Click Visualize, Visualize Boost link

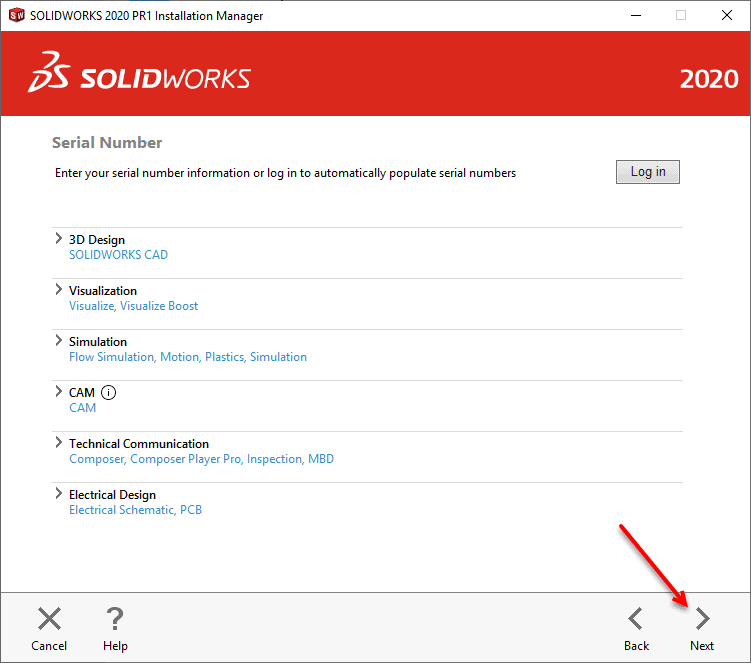pyautogui.click(x=133, y=306)
